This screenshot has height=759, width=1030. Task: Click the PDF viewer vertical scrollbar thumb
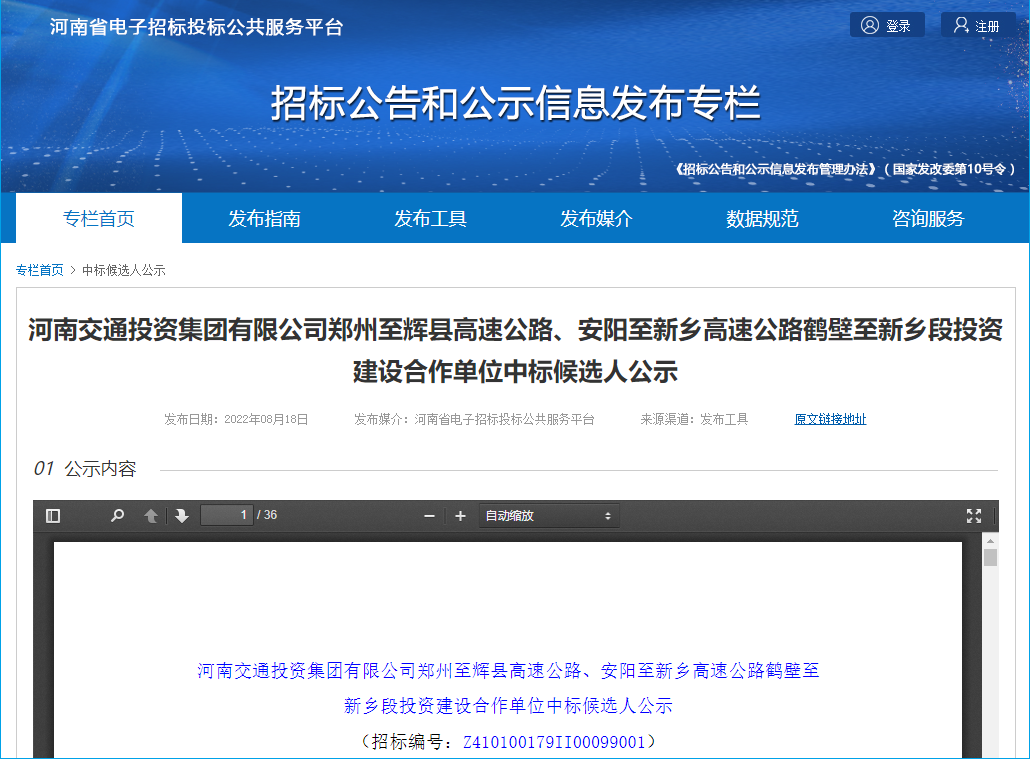[x=990, y=557]
